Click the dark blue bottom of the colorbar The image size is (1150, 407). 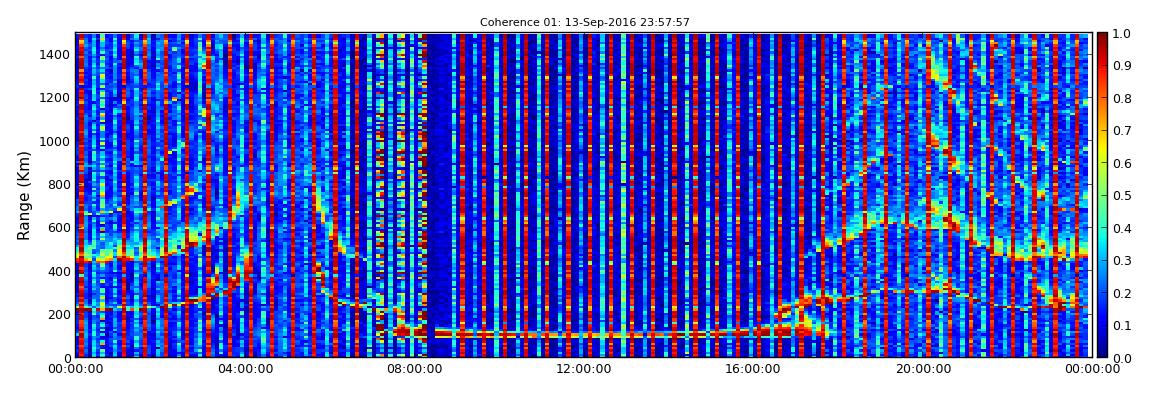tap(1103, 352)
